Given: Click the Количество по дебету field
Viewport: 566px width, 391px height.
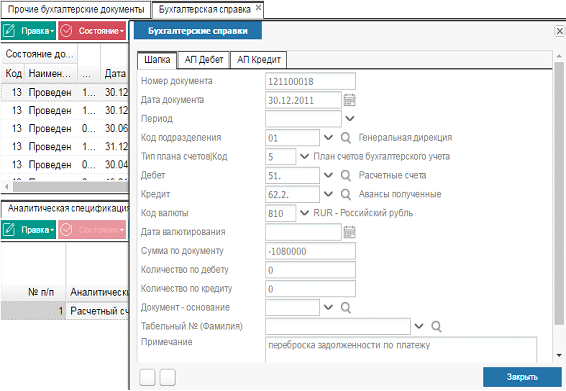Looking at the screenshot, I should click(x=310, y=270).
